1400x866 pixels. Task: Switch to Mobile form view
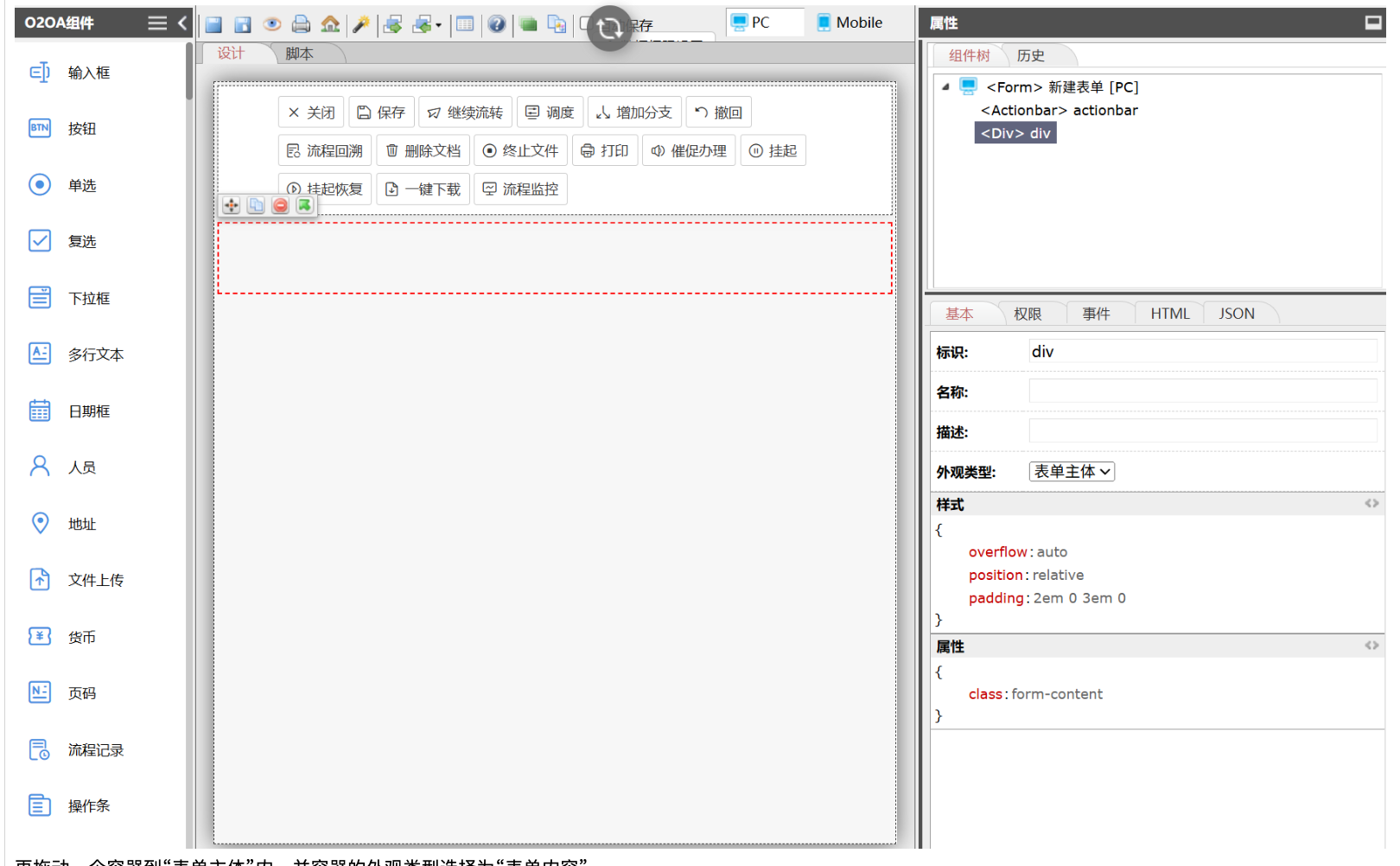(850, 22)
